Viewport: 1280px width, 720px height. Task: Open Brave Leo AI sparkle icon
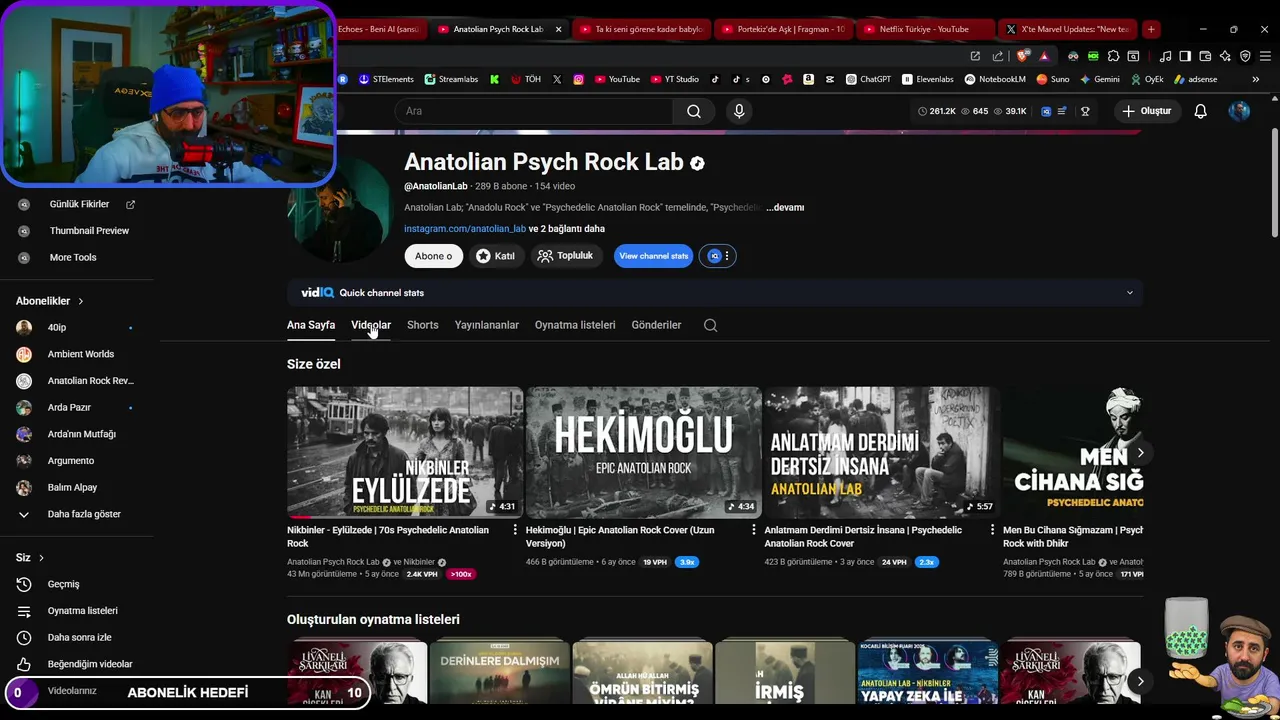pos(1225,56)
